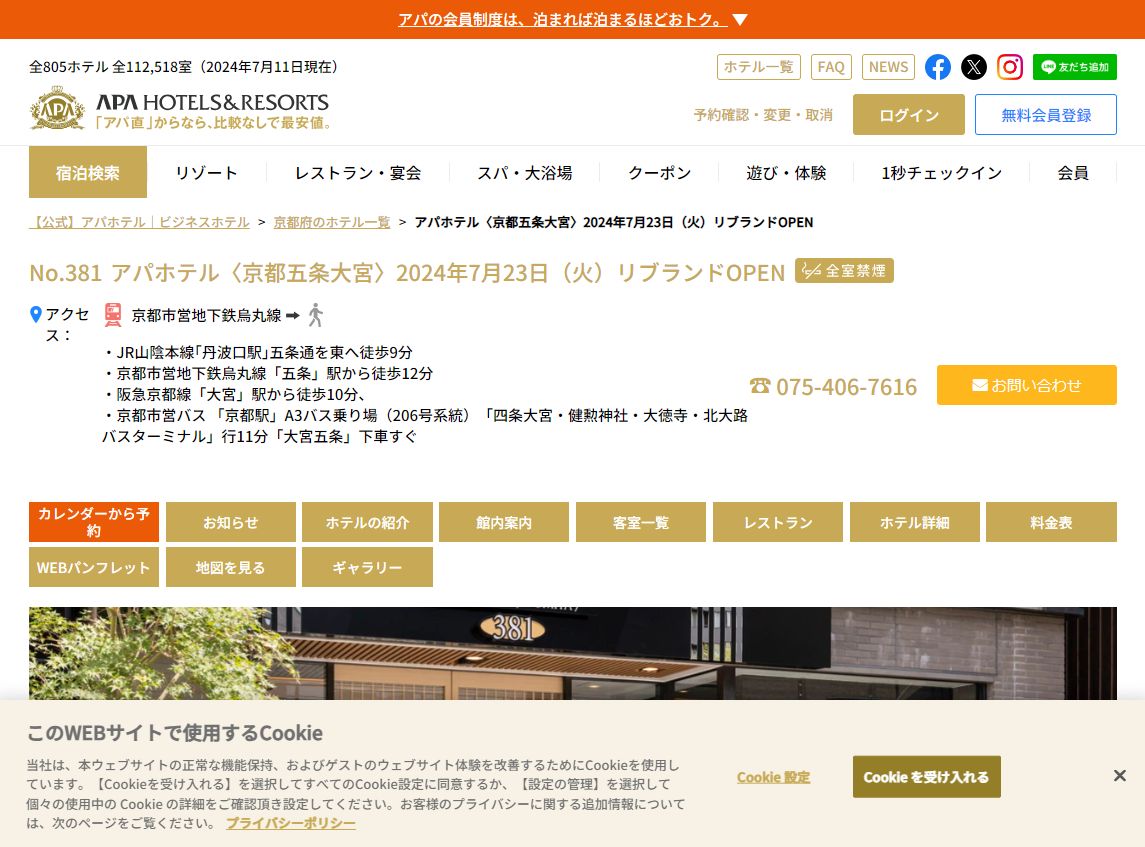The width and height of the screenshot is (1145, 847).
Task: Click the お問い合わせ button
Action: click(x=1027, y=385)
